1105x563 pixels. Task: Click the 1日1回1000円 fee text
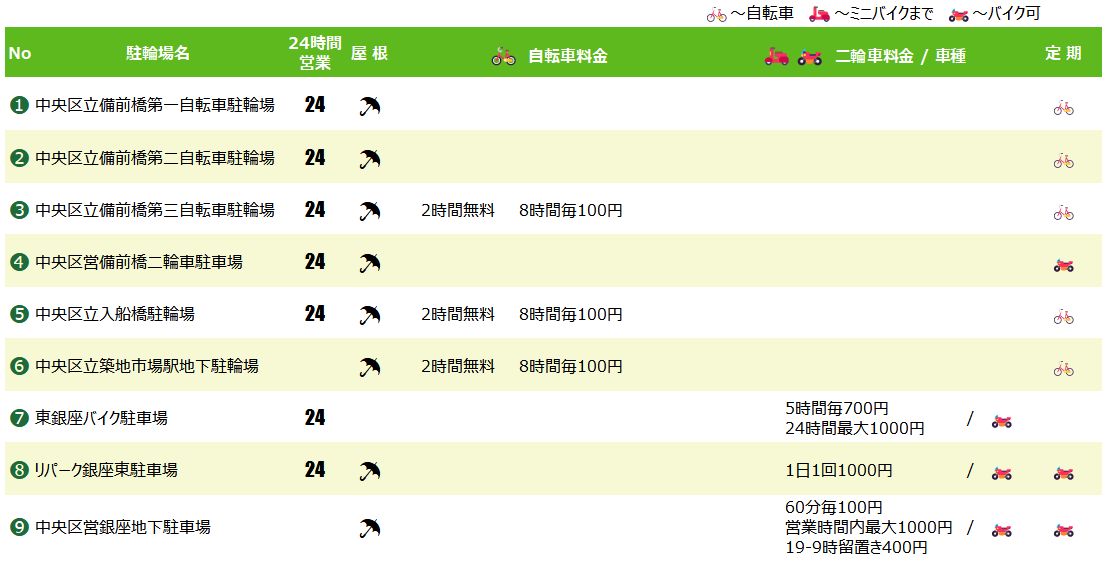pyautogui.click(x=838, y=471)
